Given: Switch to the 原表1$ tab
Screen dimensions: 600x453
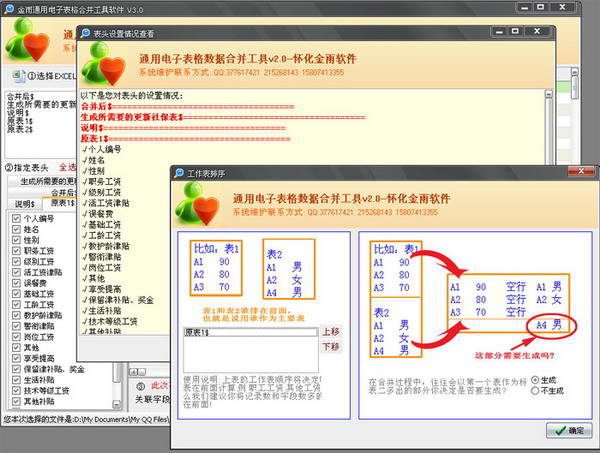Looking at the screenshot, I should [60, 204].
